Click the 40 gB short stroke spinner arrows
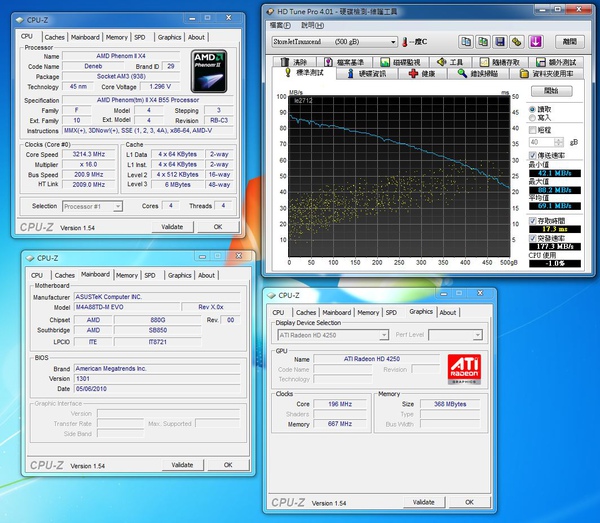Image resolution: width=600 pixels, height=523 pixels. click(559, 142)
